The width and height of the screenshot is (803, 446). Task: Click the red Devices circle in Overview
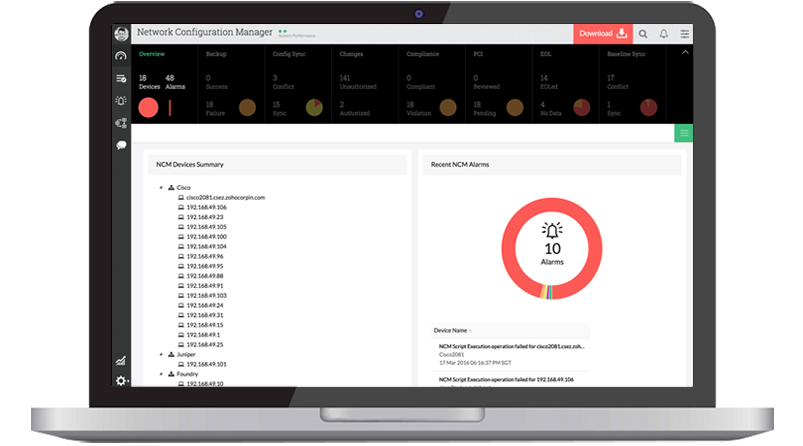[x=149, y=108]
